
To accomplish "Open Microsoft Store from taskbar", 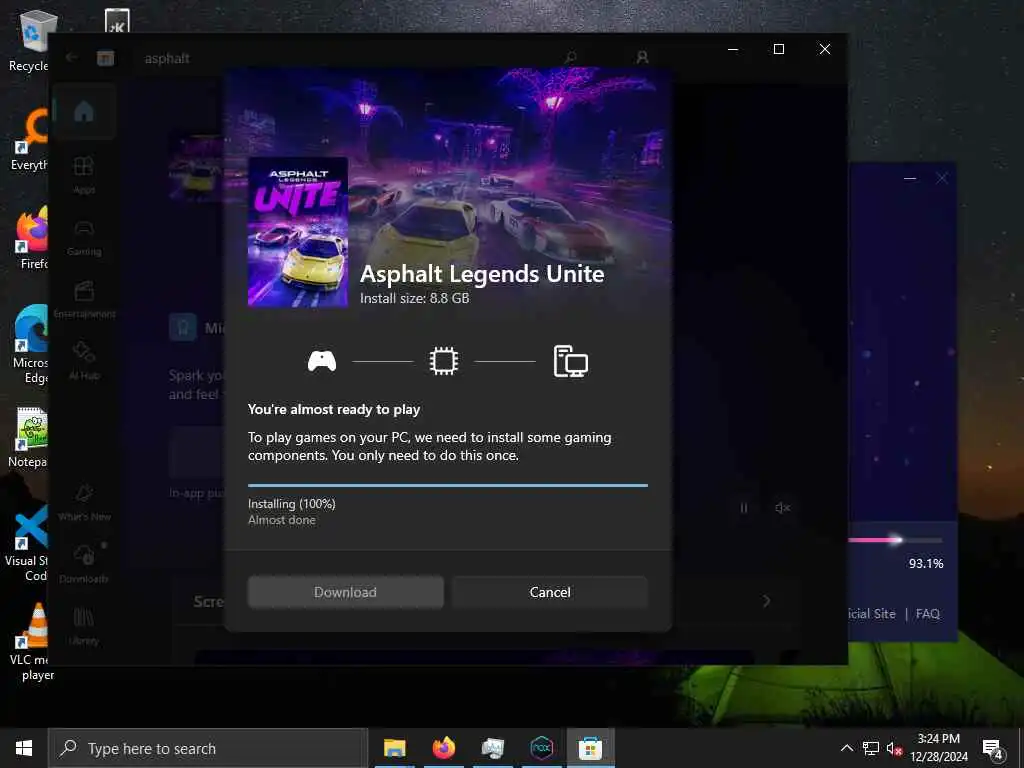I will [x=590, y=748].
